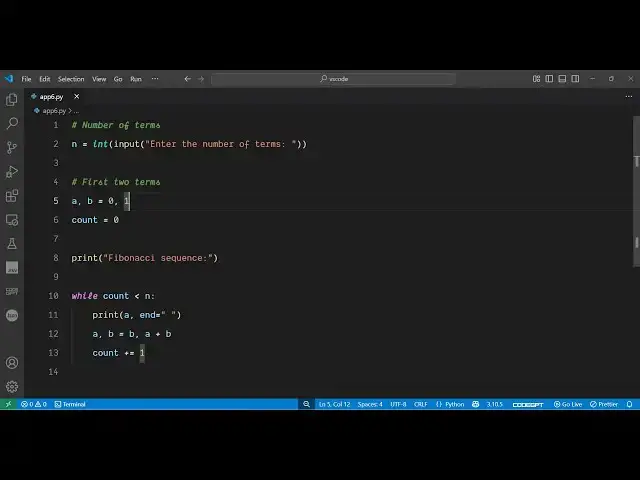Open the Edit menu
The image size is (640, 480).
click(44, 79)
